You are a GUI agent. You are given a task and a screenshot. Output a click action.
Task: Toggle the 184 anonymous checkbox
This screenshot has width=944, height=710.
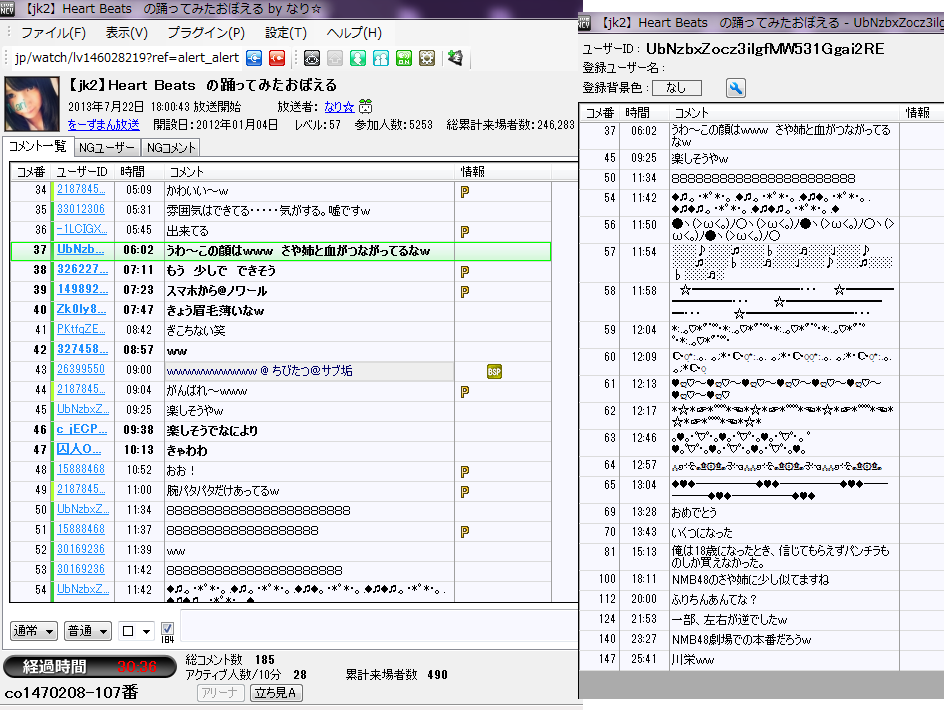pos(167,629)
